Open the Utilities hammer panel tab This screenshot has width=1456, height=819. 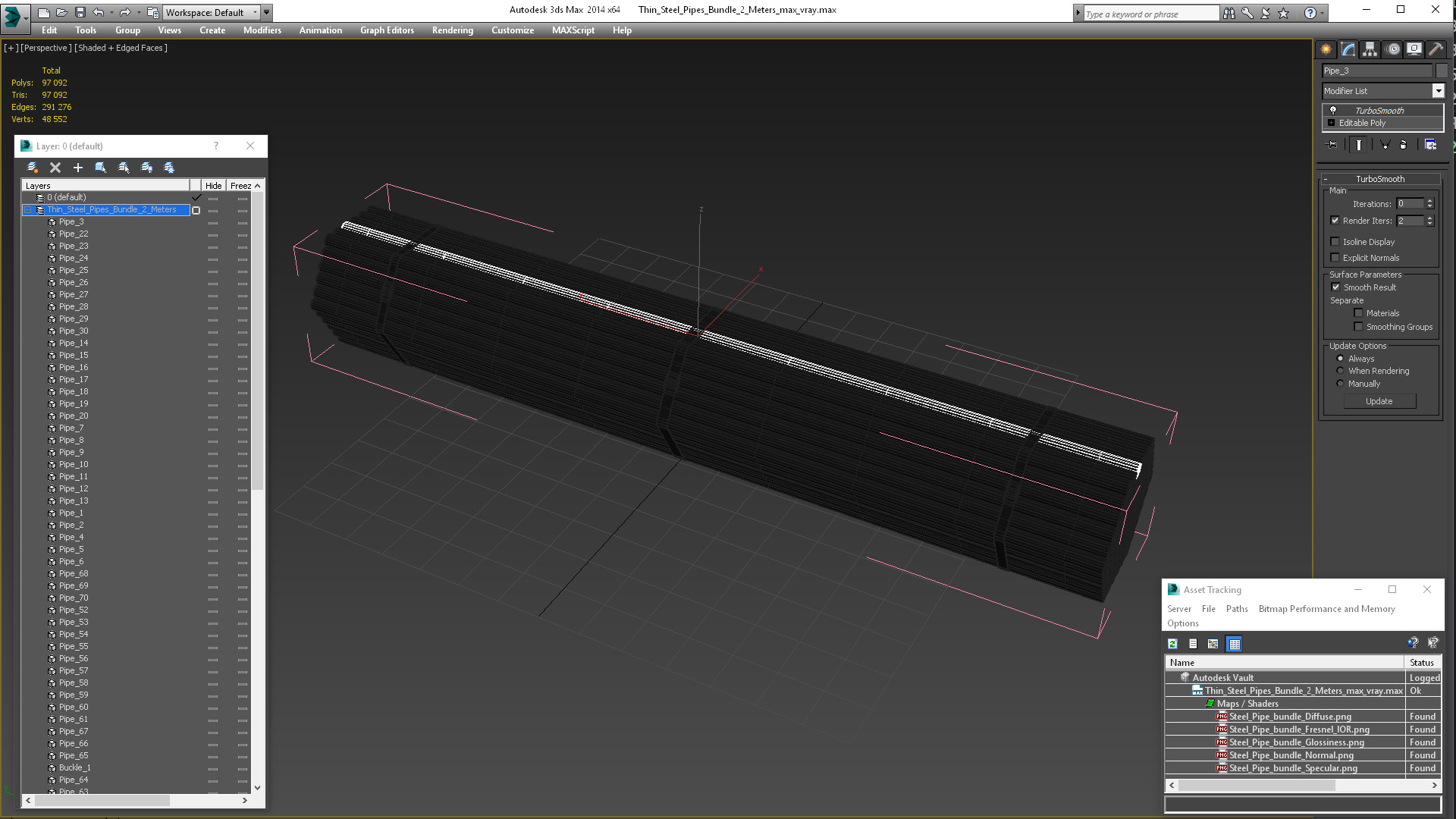pyautogui.click(x=1435, y=49)
